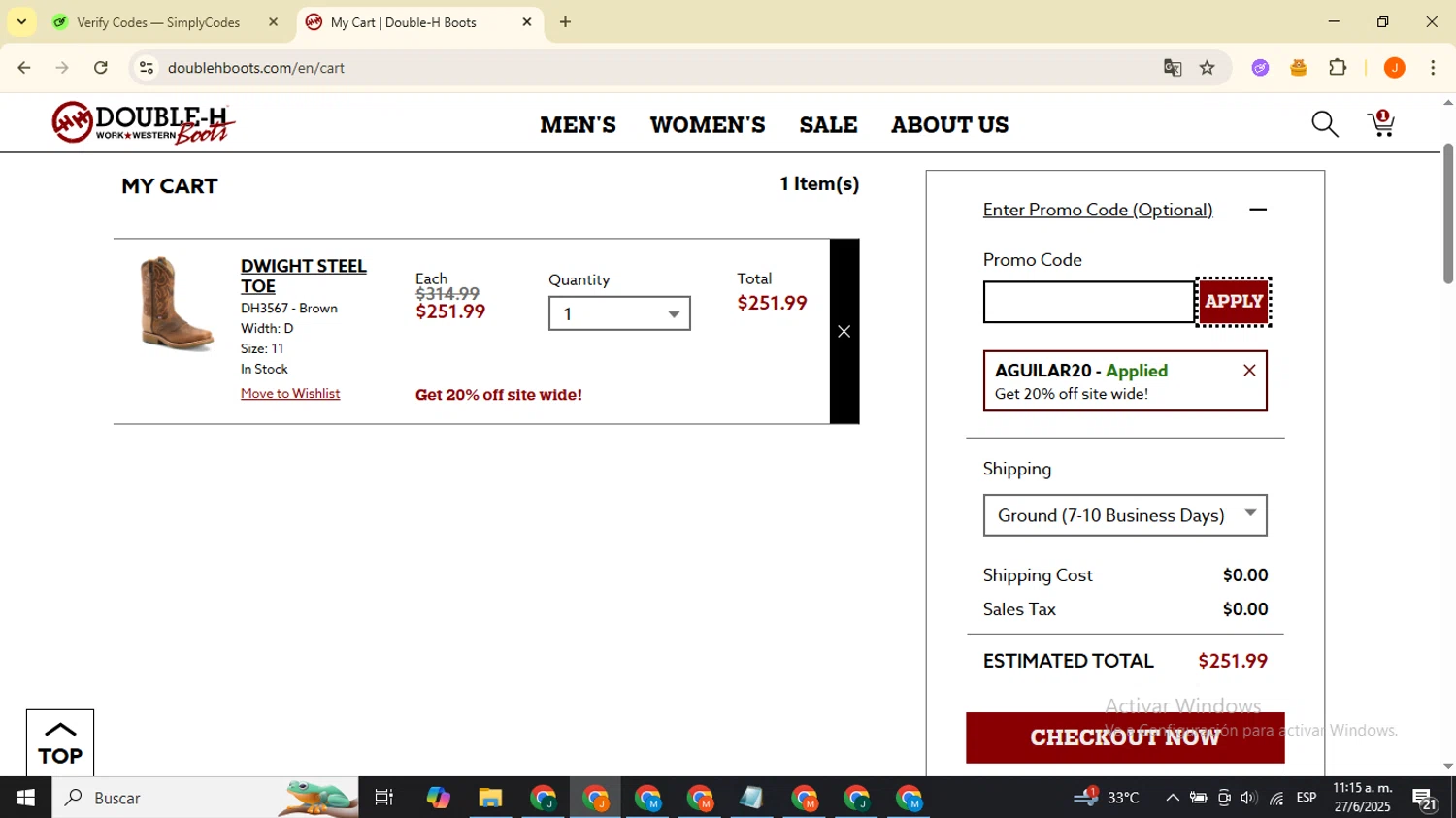
Task: Click Move to Wishlist link
Action: 290,393
